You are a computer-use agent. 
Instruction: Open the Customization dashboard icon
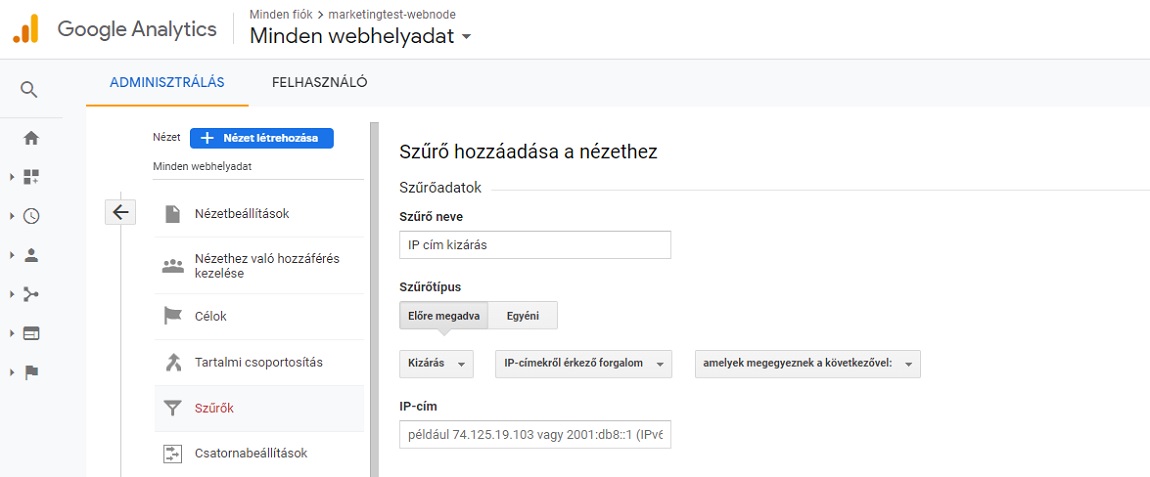pyautogui.click(x=31, y=177)
